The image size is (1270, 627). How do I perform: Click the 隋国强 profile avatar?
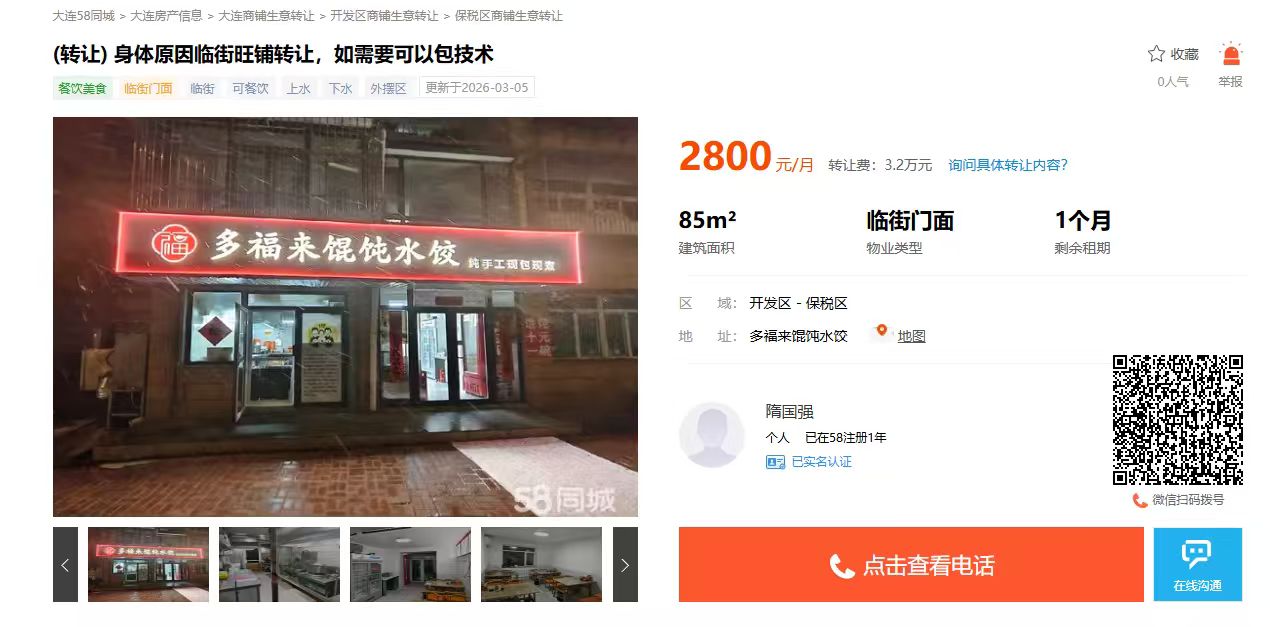pyautogui.click(x=712, y=435)
